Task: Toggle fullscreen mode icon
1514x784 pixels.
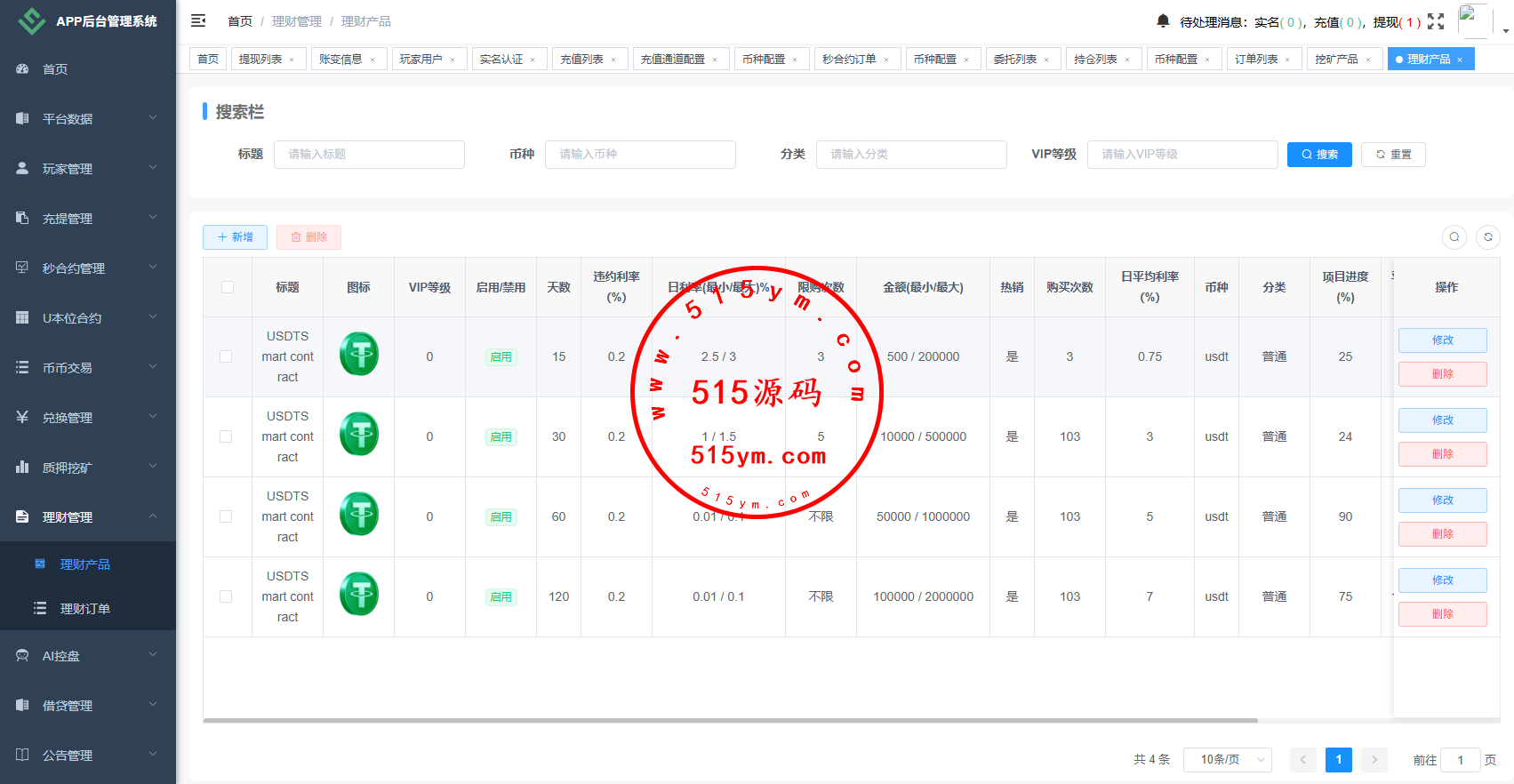Action: point(1436,21)
